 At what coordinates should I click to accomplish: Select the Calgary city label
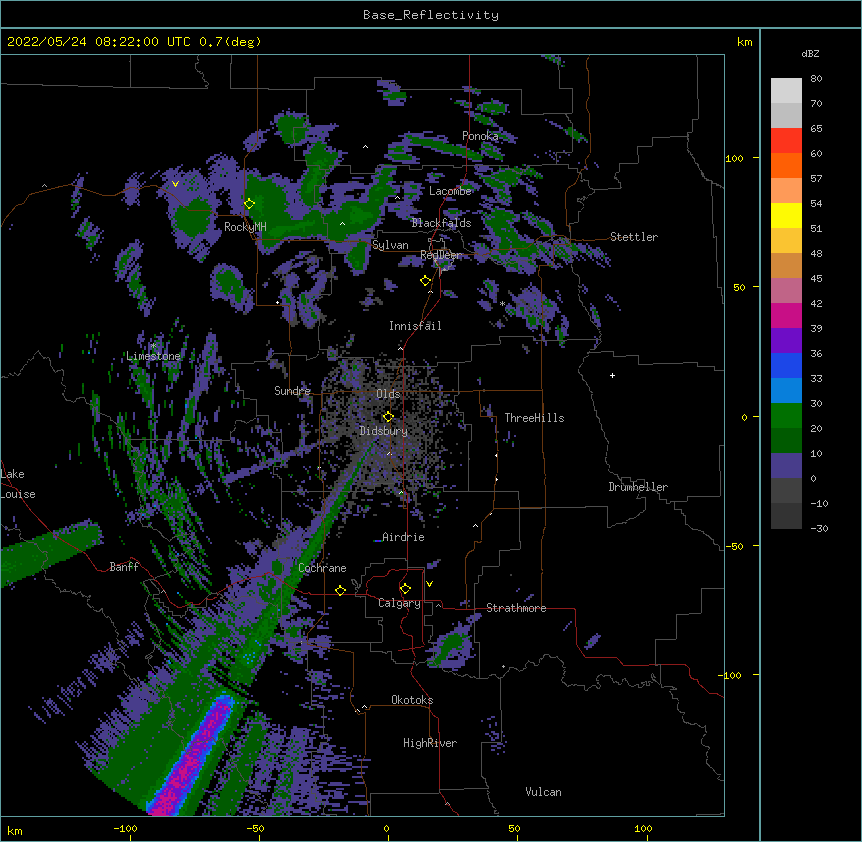click(x=399, y=603)
